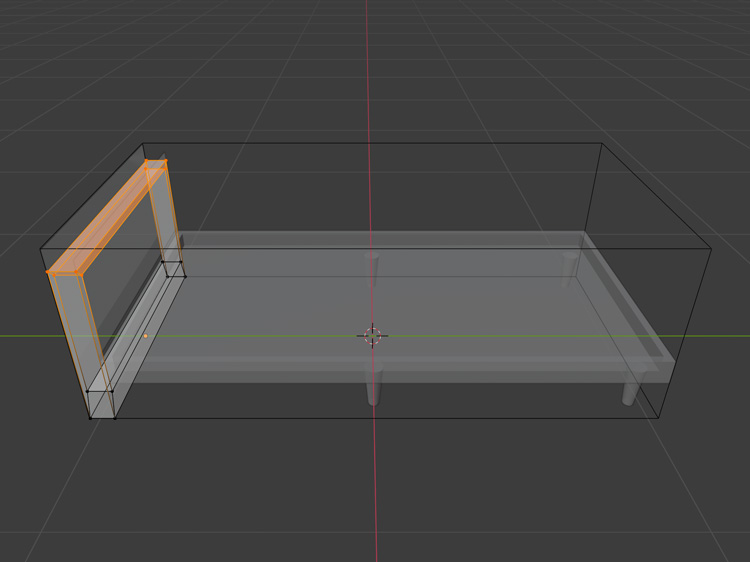Click the bounding box's bottom-right front corner
This screenshot has height=562, width=750.
click(x=660, y=418)
